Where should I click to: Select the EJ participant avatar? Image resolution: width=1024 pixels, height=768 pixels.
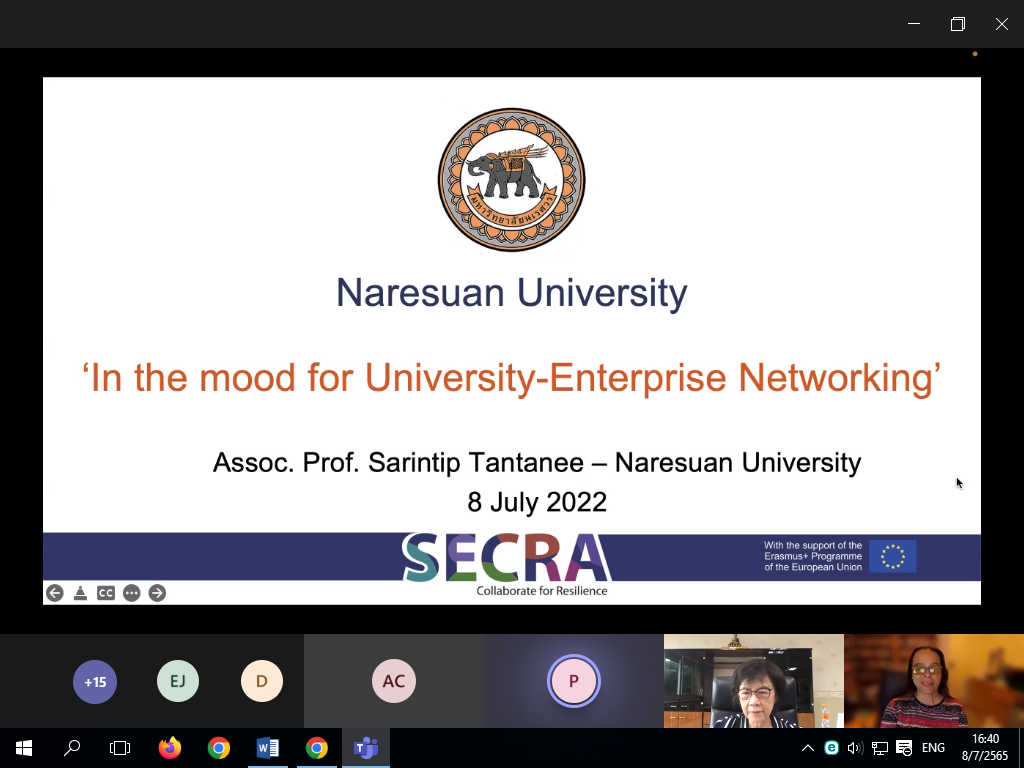tap(178, 681)
